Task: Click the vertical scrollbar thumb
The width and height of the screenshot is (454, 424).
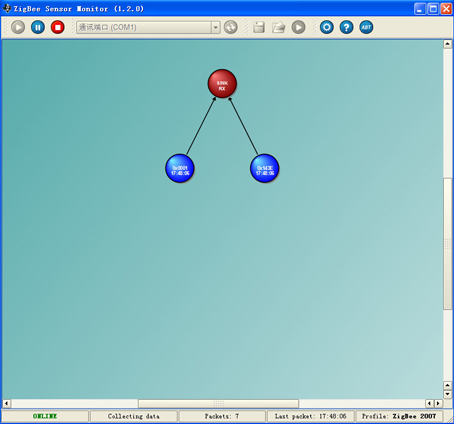Action: (447, 244)
